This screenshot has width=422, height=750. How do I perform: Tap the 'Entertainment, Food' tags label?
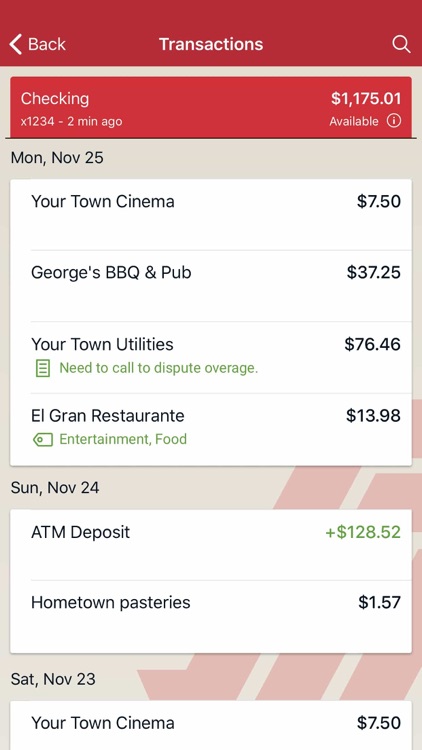click(123, 439)
